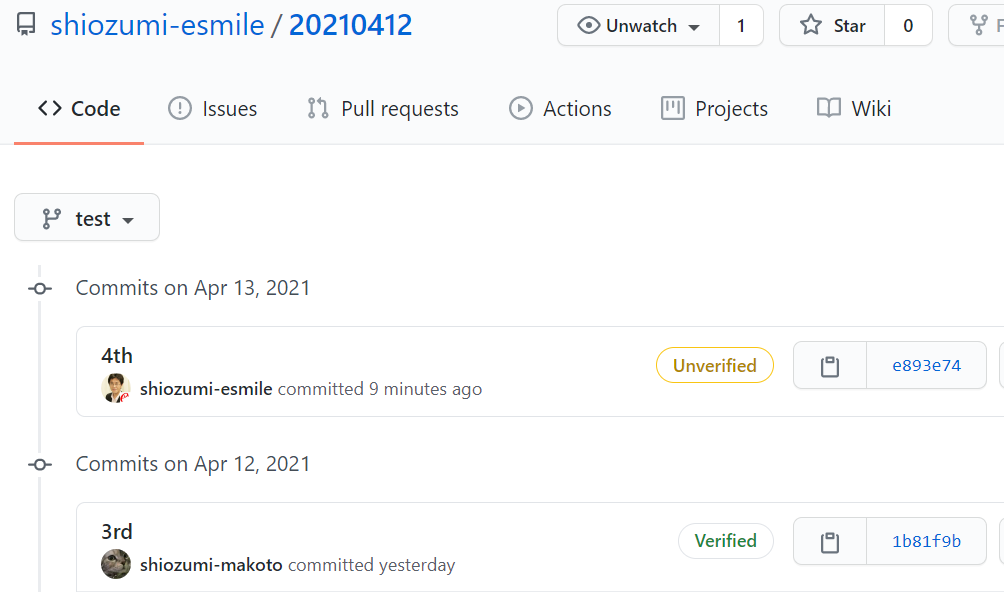This screenshot has height=592, width=1004.
Task: Open the 20210412 repository link
Action: coord(350,25)
